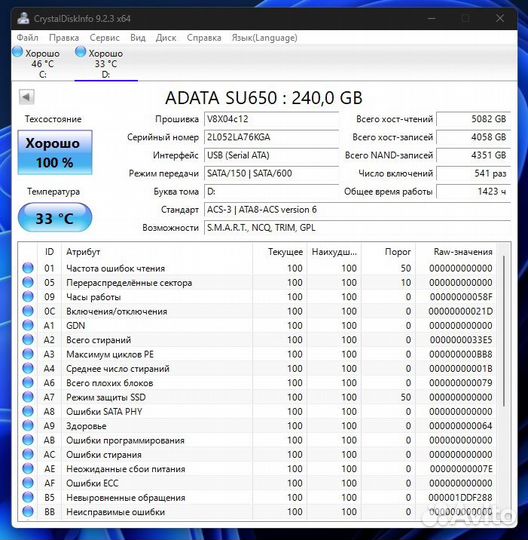Click status icon for Часы работы row
The width and height of the screenshot is (528, 540).
[28, 297]
